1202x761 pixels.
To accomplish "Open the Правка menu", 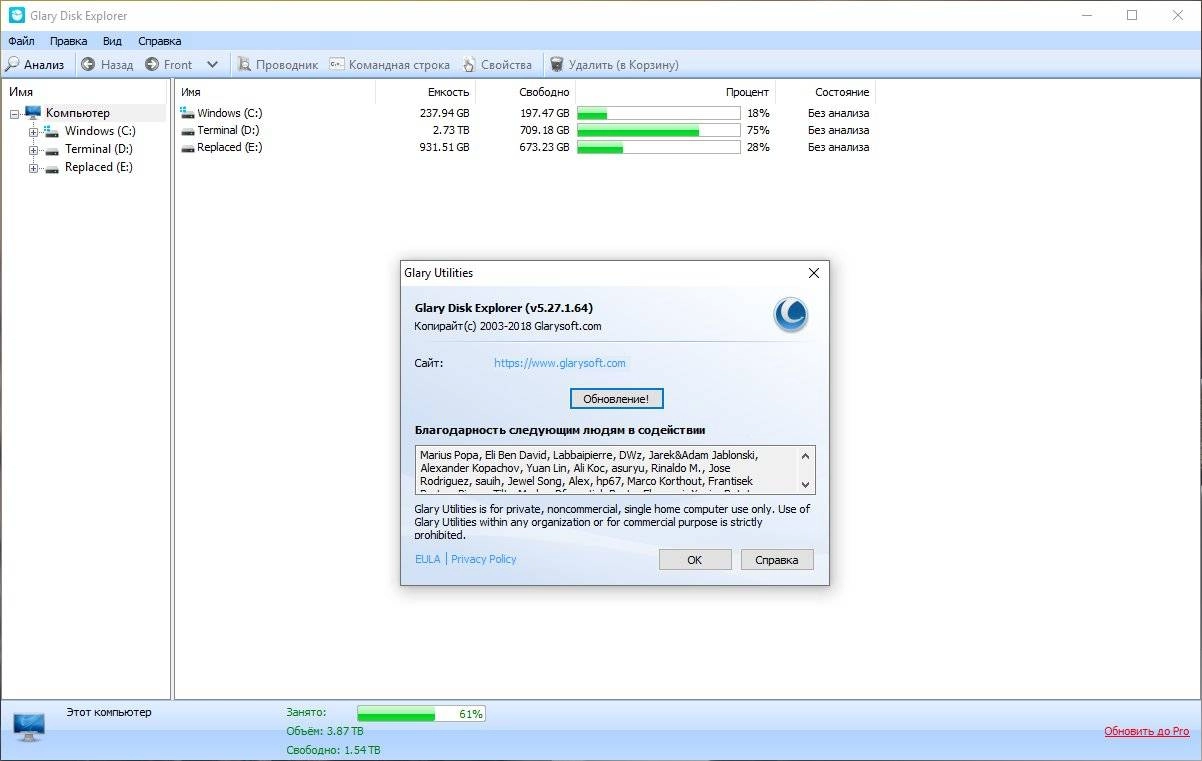I will [x=68, y=41].
